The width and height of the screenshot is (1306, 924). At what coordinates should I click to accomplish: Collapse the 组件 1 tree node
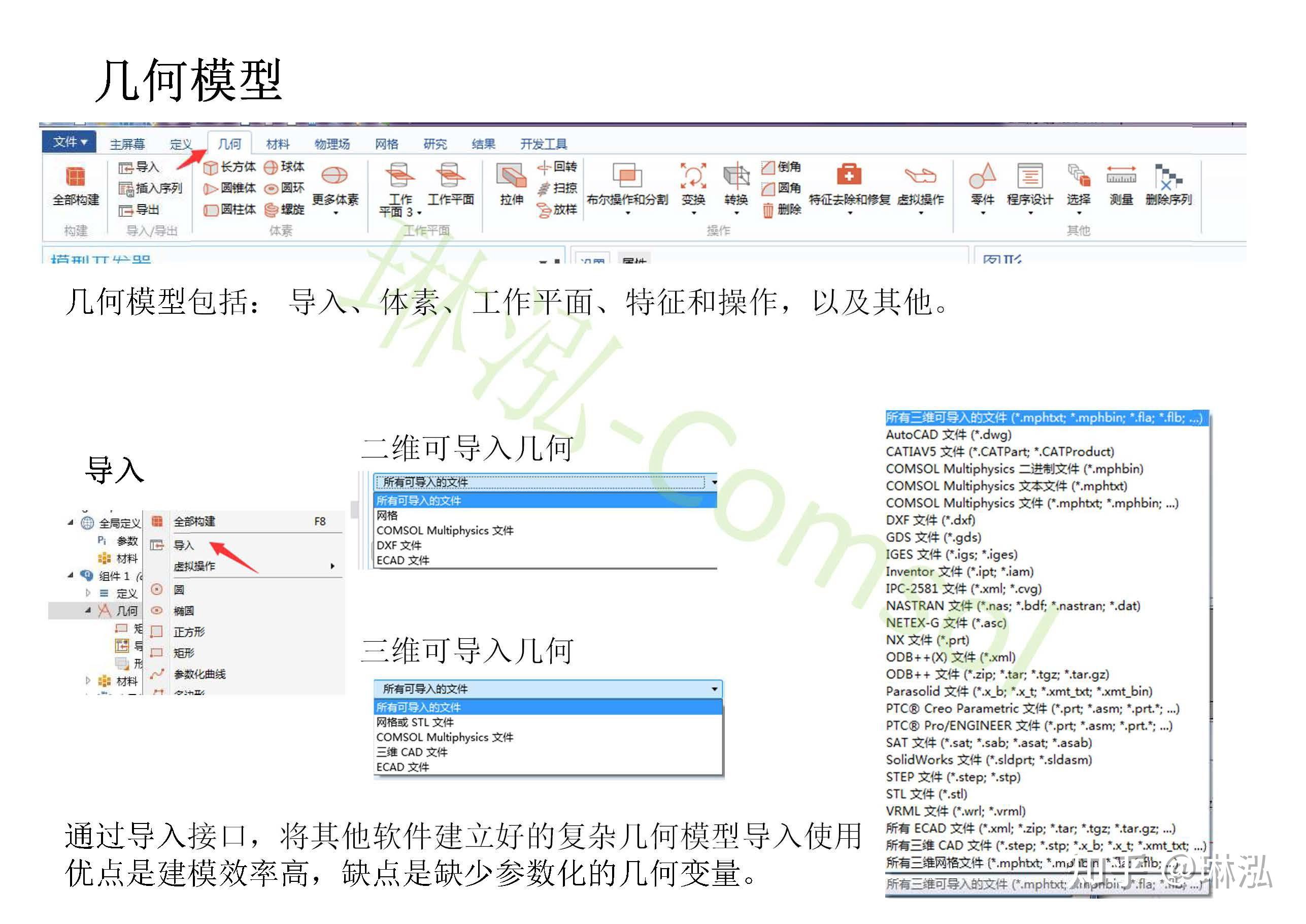(71, 575)
